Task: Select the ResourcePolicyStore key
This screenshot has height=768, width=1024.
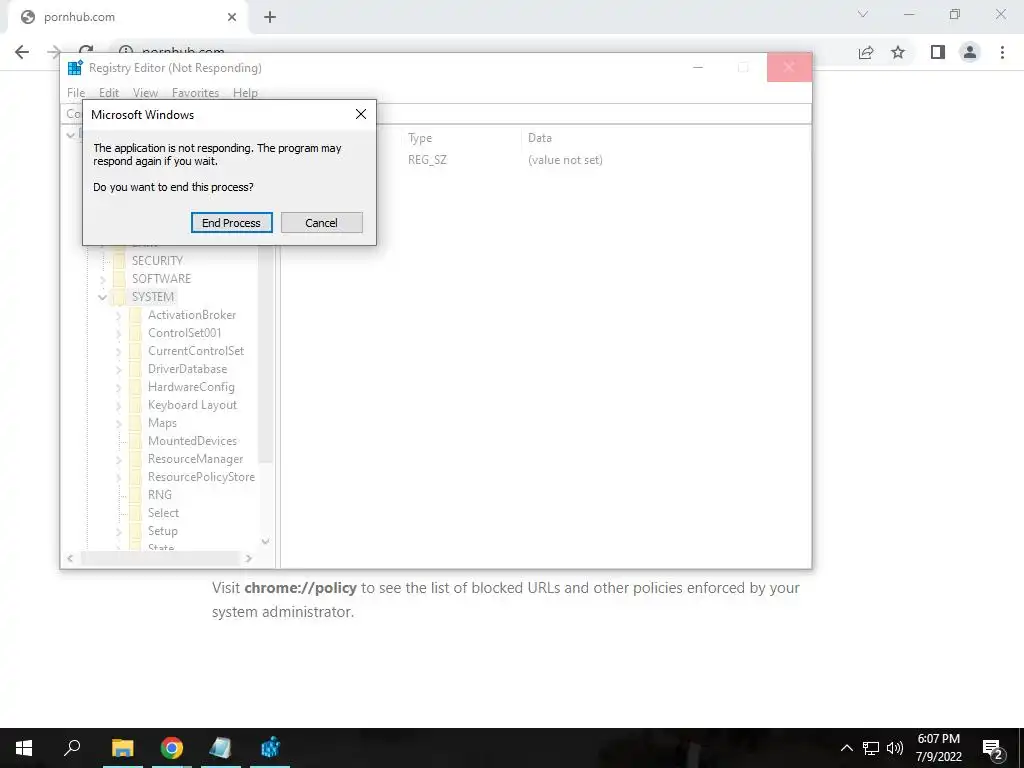Action: click(201, 477)
